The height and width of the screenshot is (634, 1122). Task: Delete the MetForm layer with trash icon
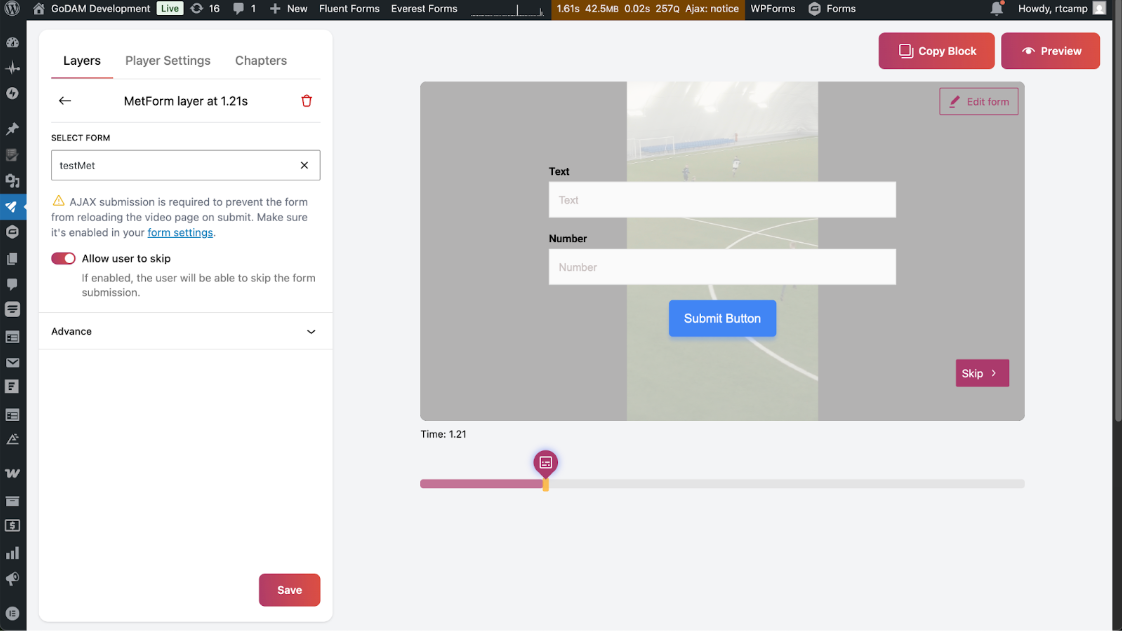coord(307,101)
